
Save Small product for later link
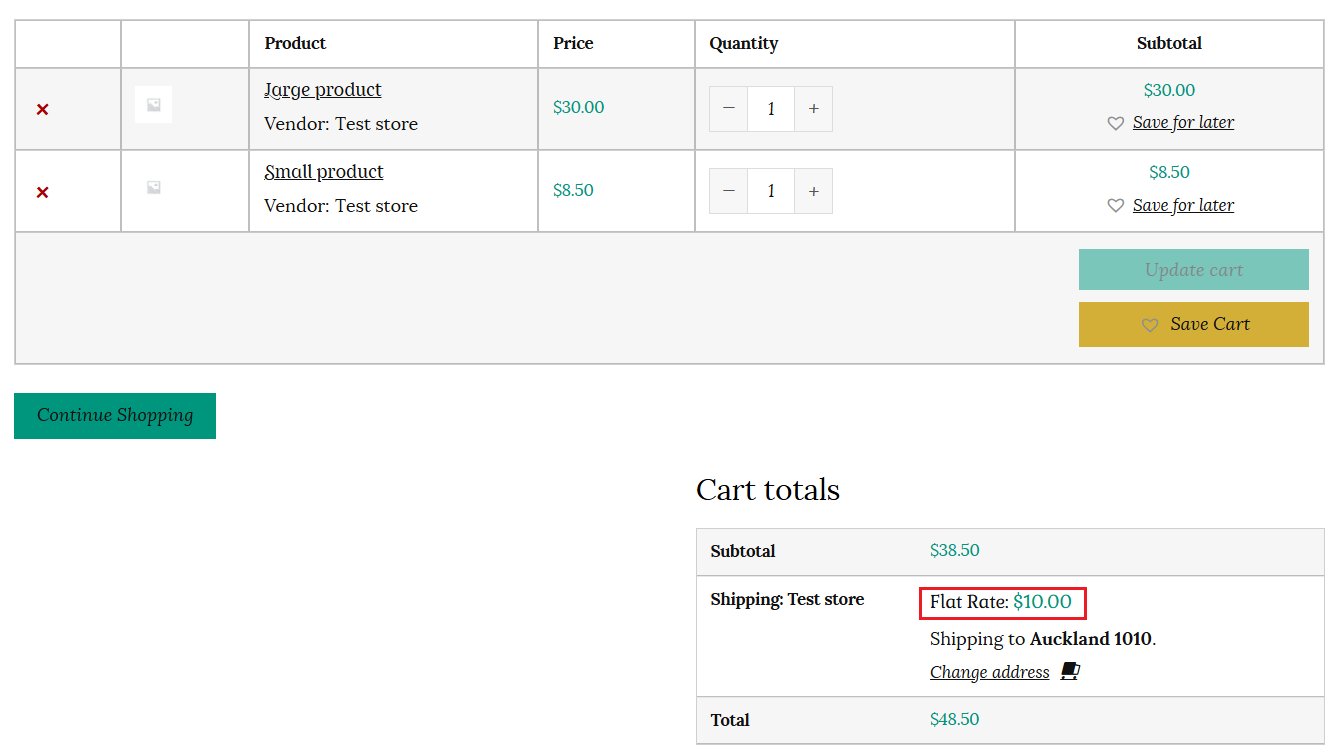click(x=1183, y=205)
